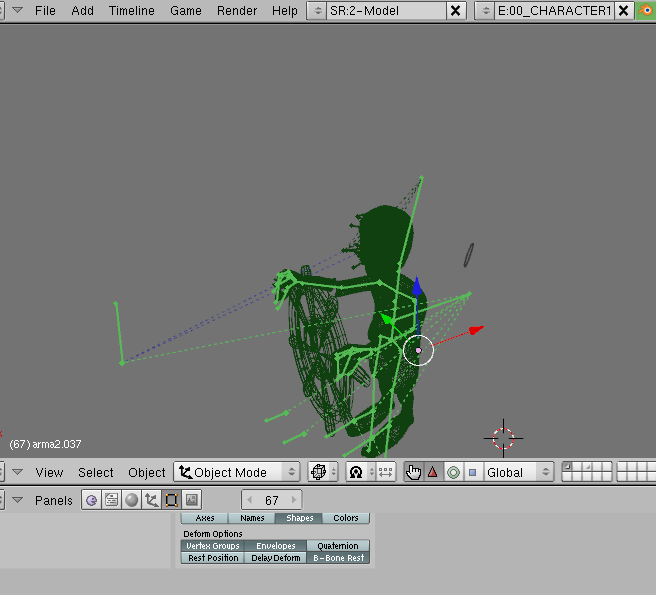Open the Add menu
The image size is (656, 595).
[x=82, y=10]
